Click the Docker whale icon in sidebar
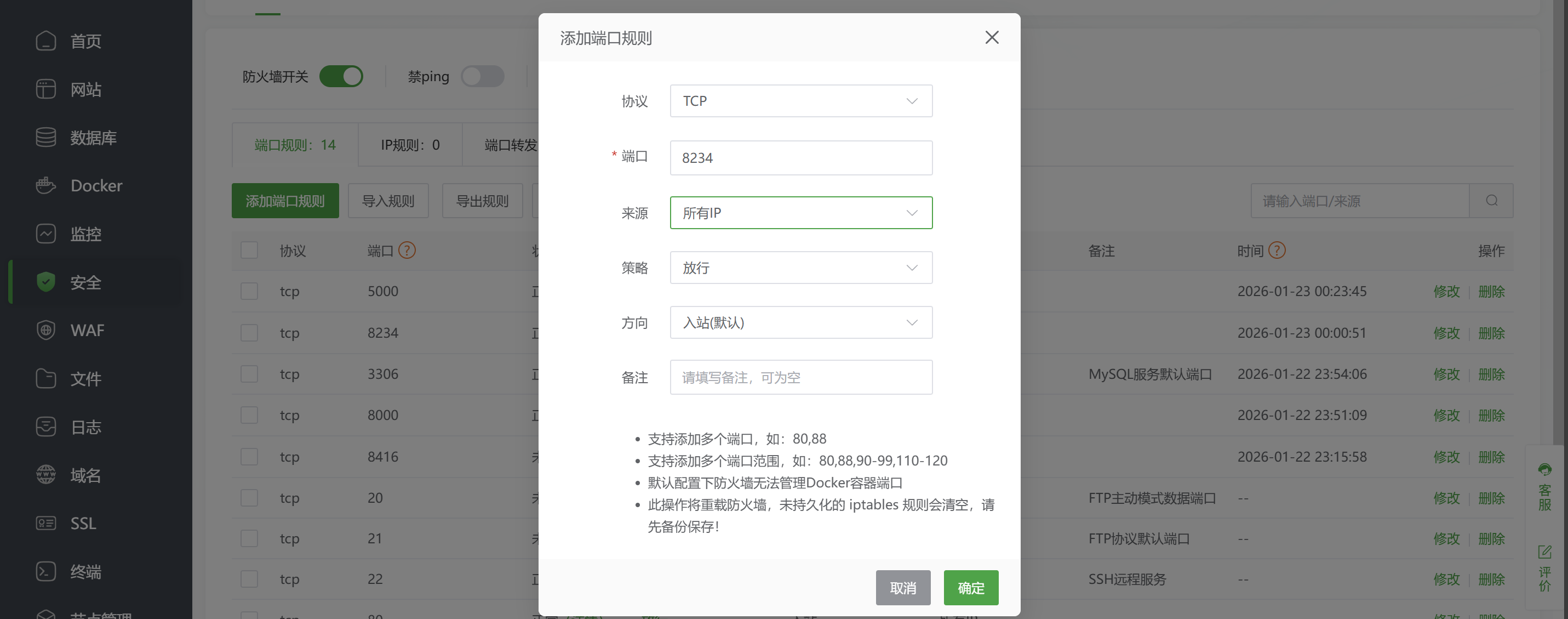 (45, 185)
